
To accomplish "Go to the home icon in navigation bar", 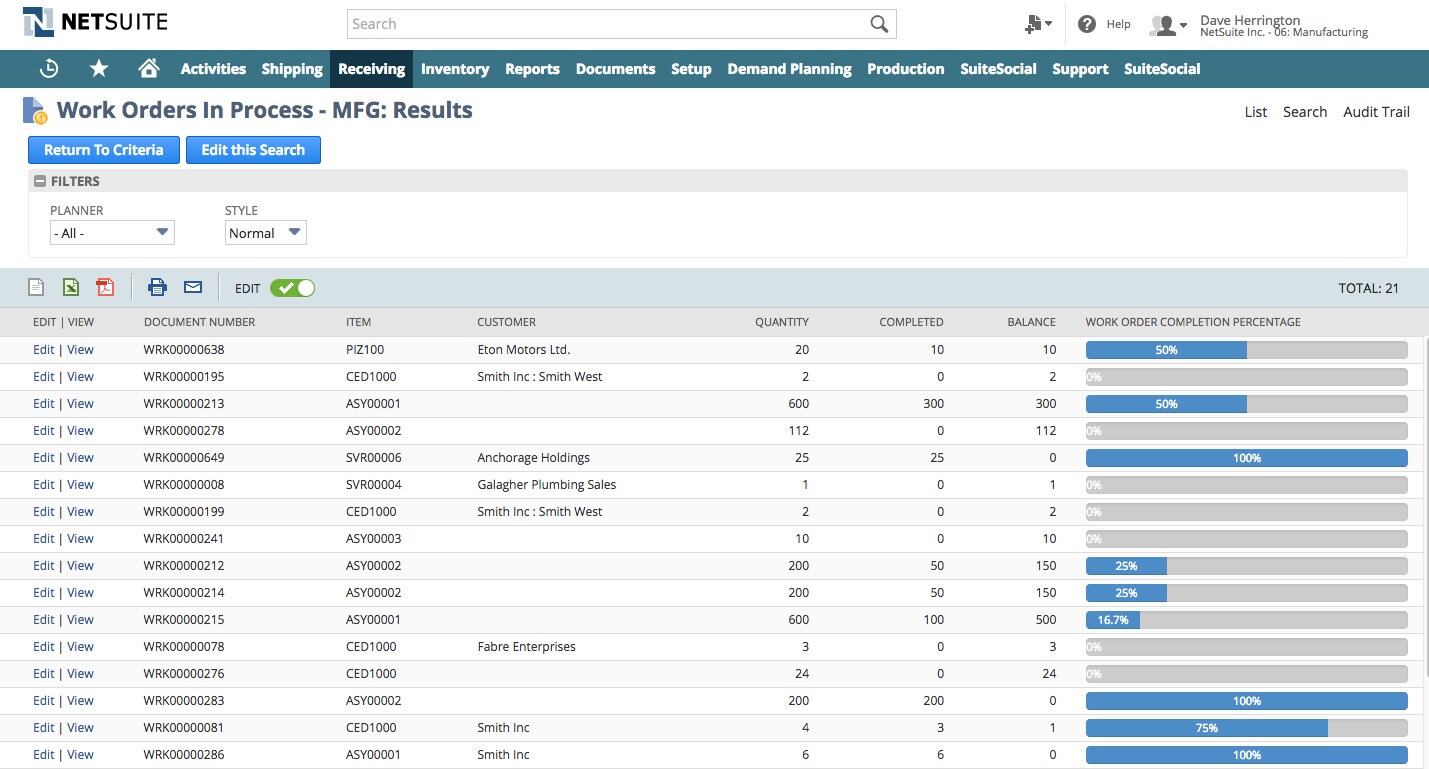I will [x=149, y=69].
